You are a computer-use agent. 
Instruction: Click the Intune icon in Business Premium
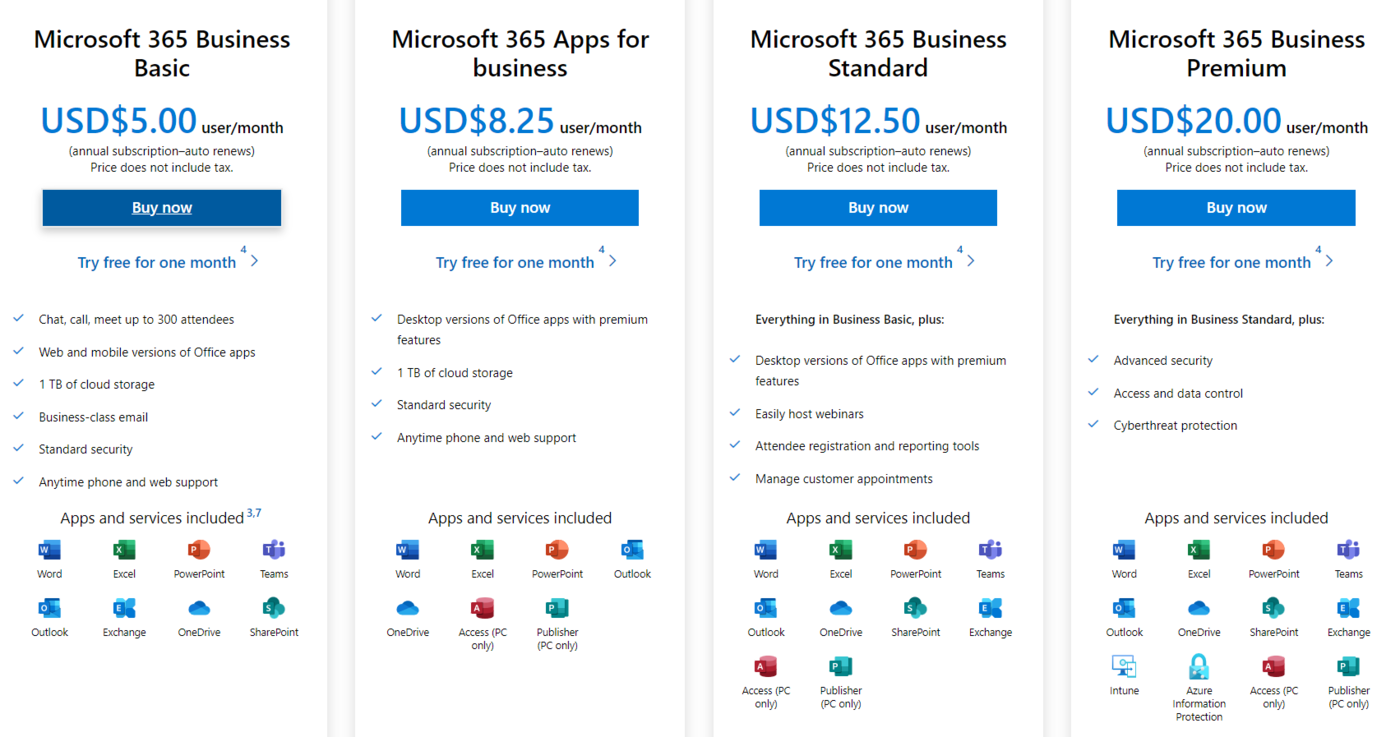pos(1124,666)
